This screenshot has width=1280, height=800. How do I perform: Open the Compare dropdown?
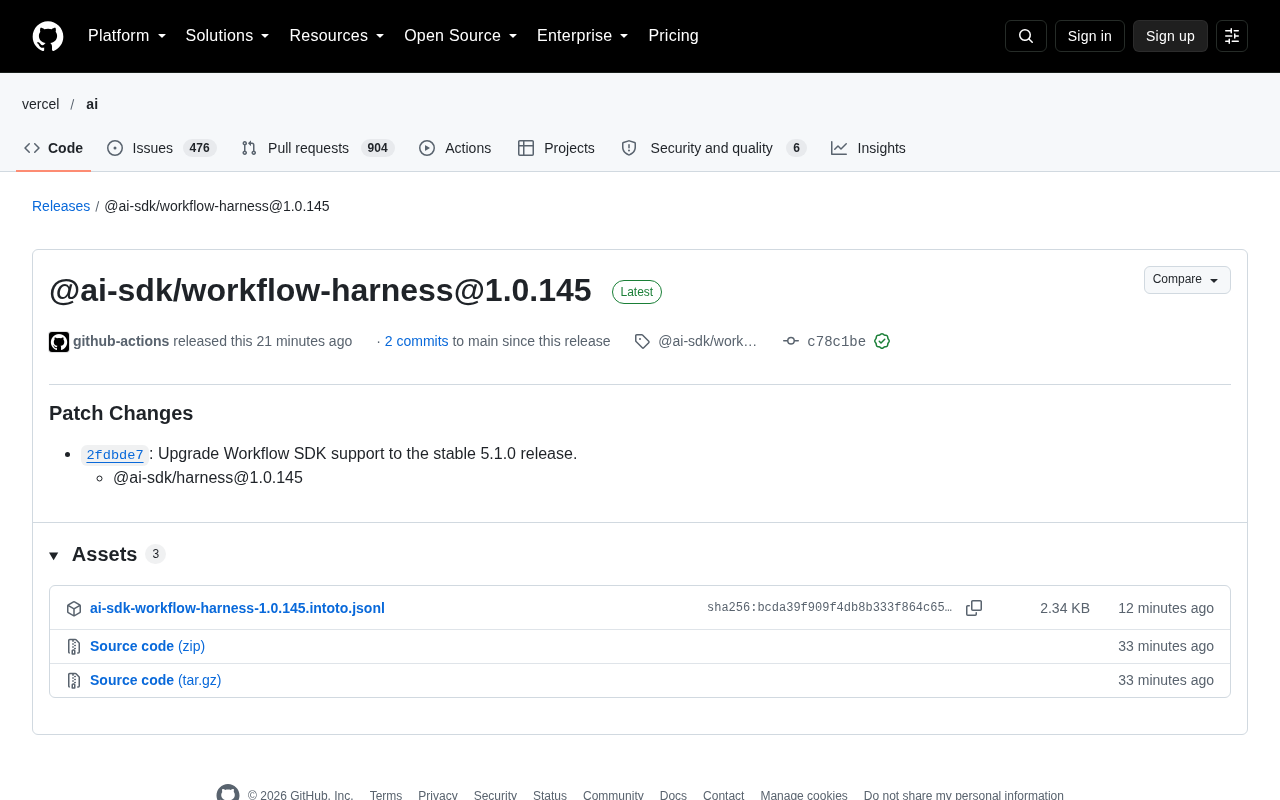click(1187, 280)
